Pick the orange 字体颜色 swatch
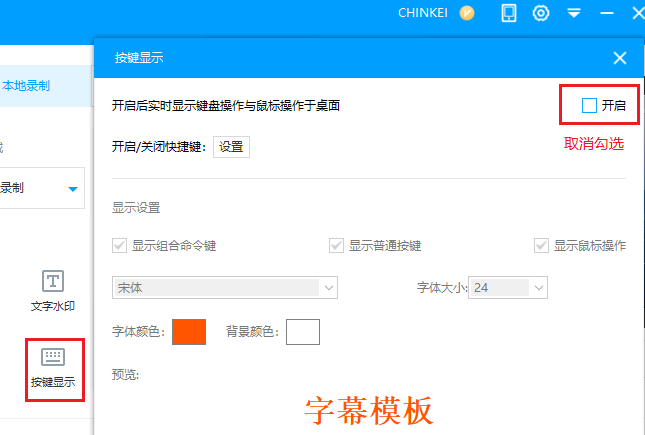The image size is (645, 435). (189, 331)
